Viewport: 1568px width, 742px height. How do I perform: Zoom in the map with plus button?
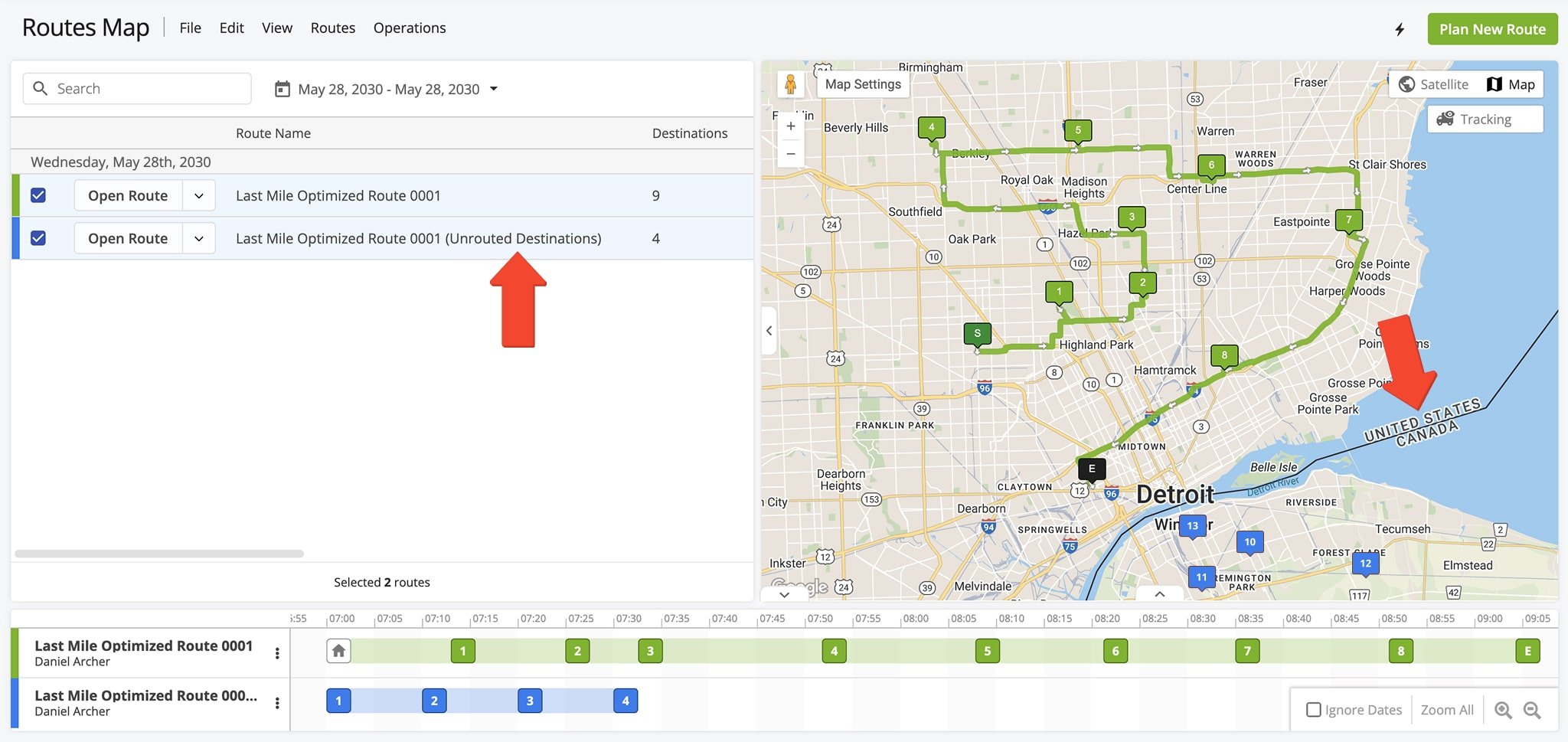pyautogui.click(x=791, y=126)
